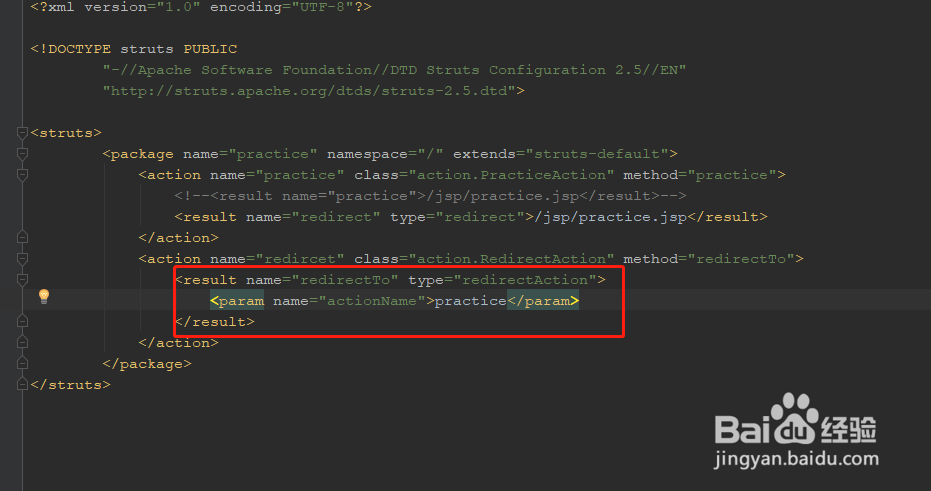Image resolution: width=931 pixels, height=491 pixels.
Task: Click fold end marker beside </package>
Action: [x=23, y=363]
